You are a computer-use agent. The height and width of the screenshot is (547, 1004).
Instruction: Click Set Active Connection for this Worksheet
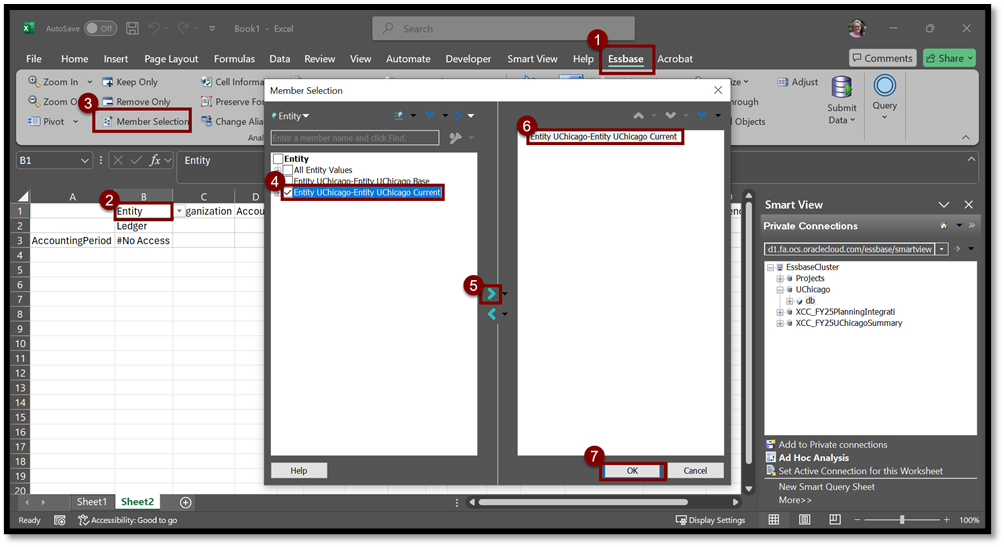tap(861, 471)
